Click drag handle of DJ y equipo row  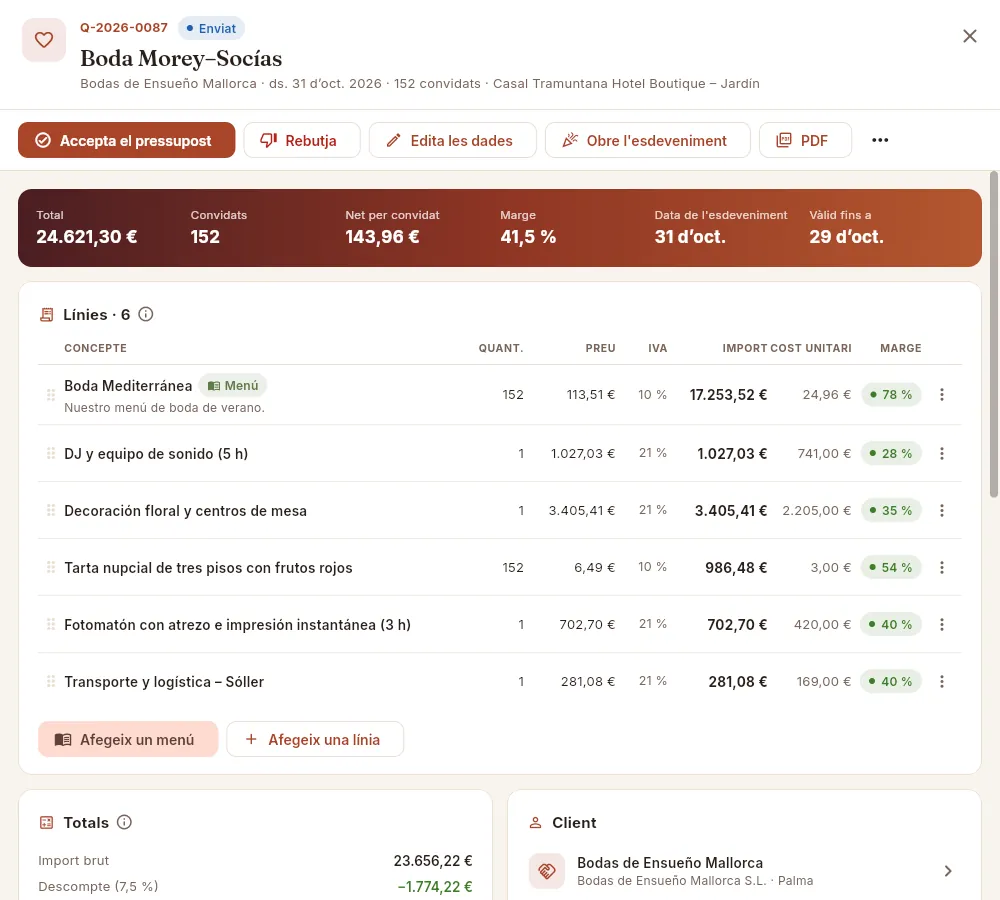51,454
